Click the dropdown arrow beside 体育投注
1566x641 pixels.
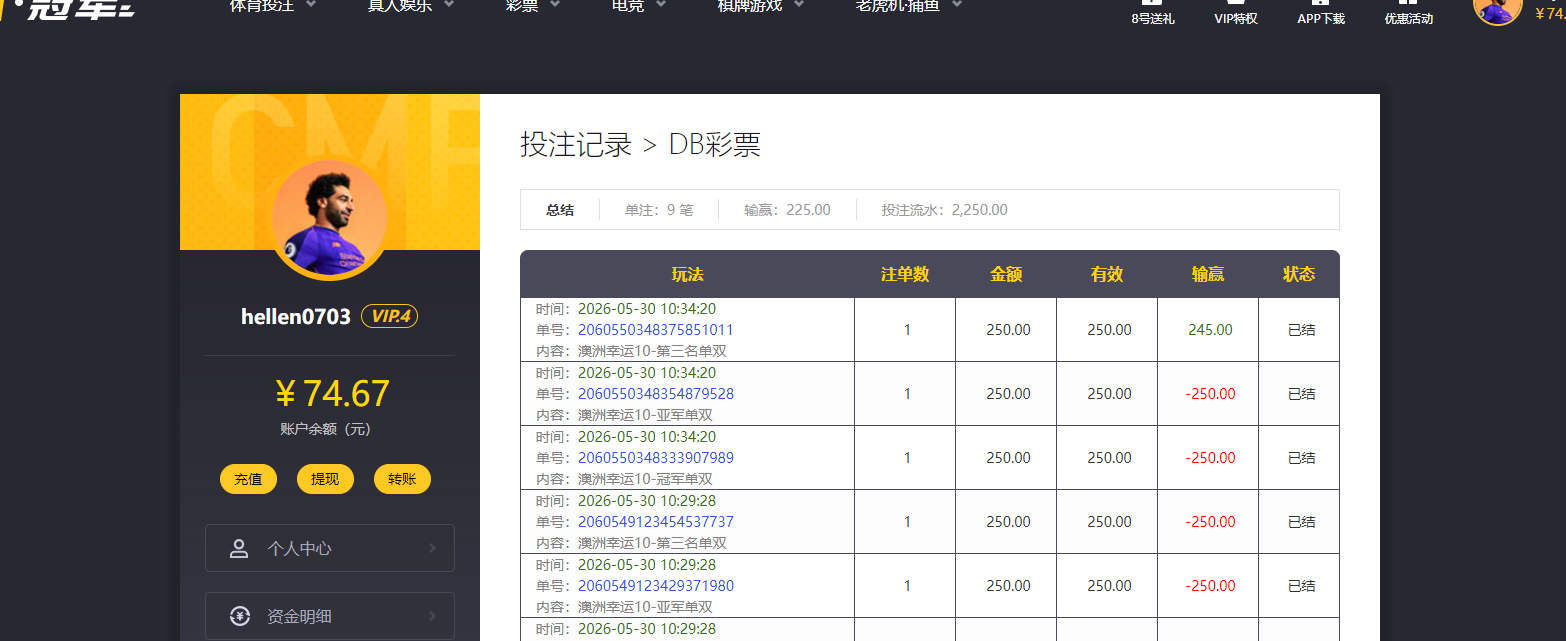coord(311,4)
